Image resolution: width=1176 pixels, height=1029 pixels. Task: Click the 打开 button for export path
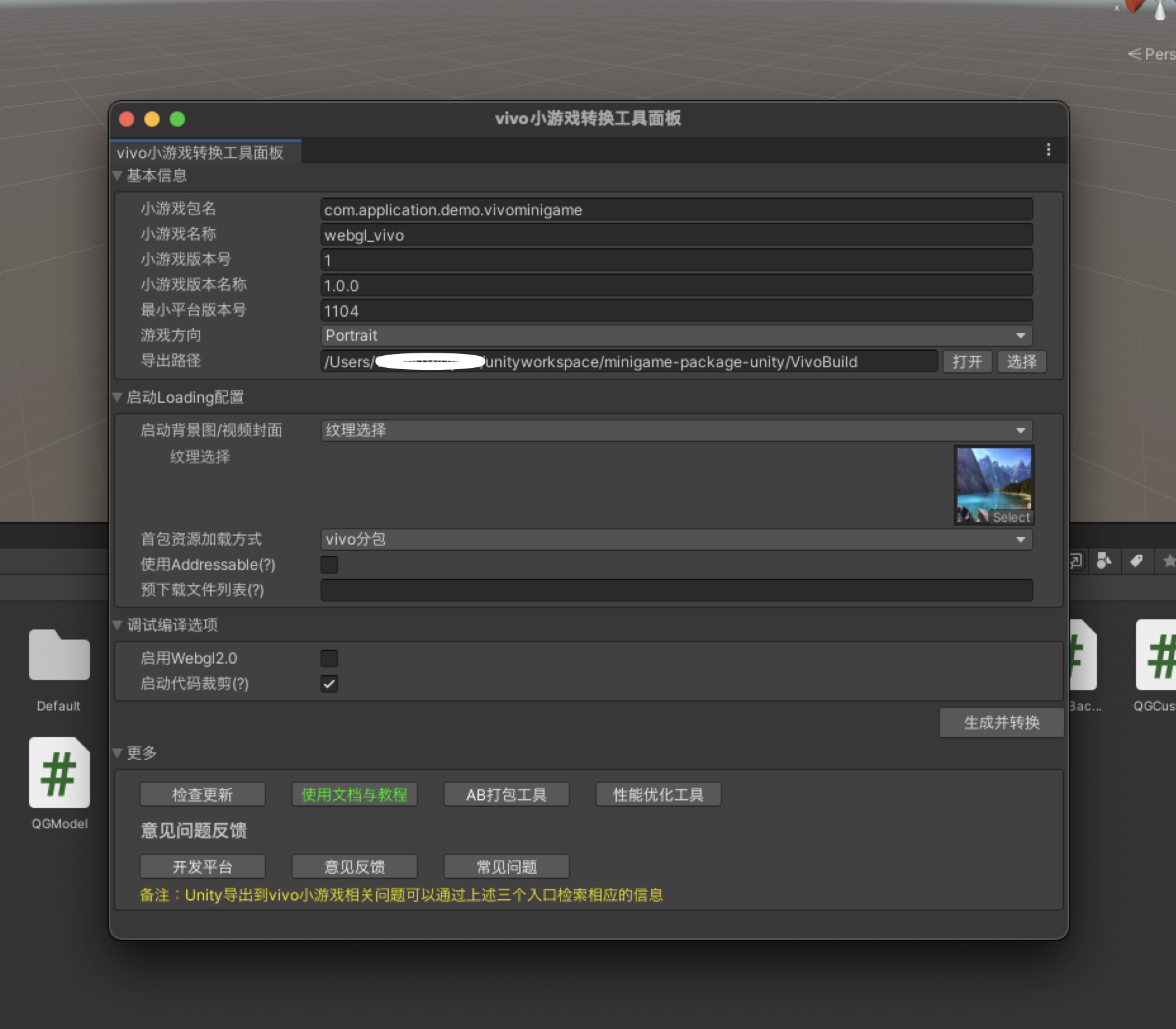967,362
